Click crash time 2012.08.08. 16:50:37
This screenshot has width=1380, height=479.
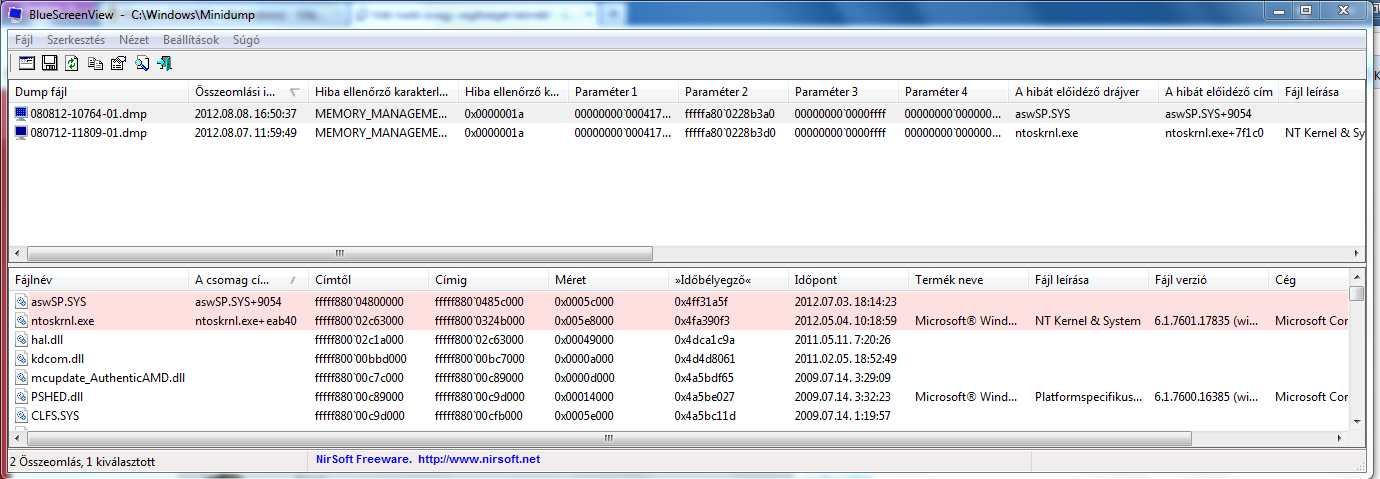245,114
